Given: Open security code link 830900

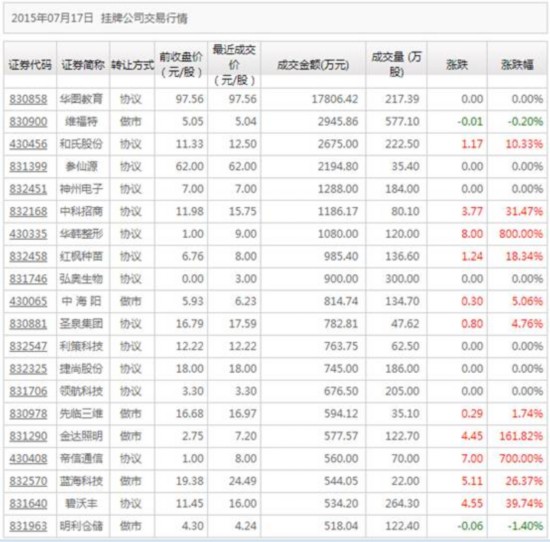Looking at the screenshot, I should pos(28,122).
